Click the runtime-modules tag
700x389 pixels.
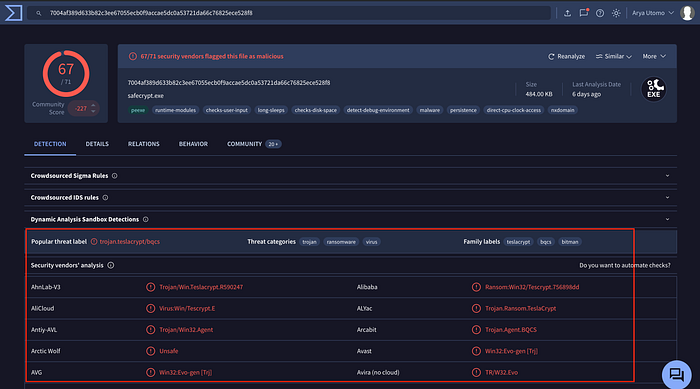(175, 110)
